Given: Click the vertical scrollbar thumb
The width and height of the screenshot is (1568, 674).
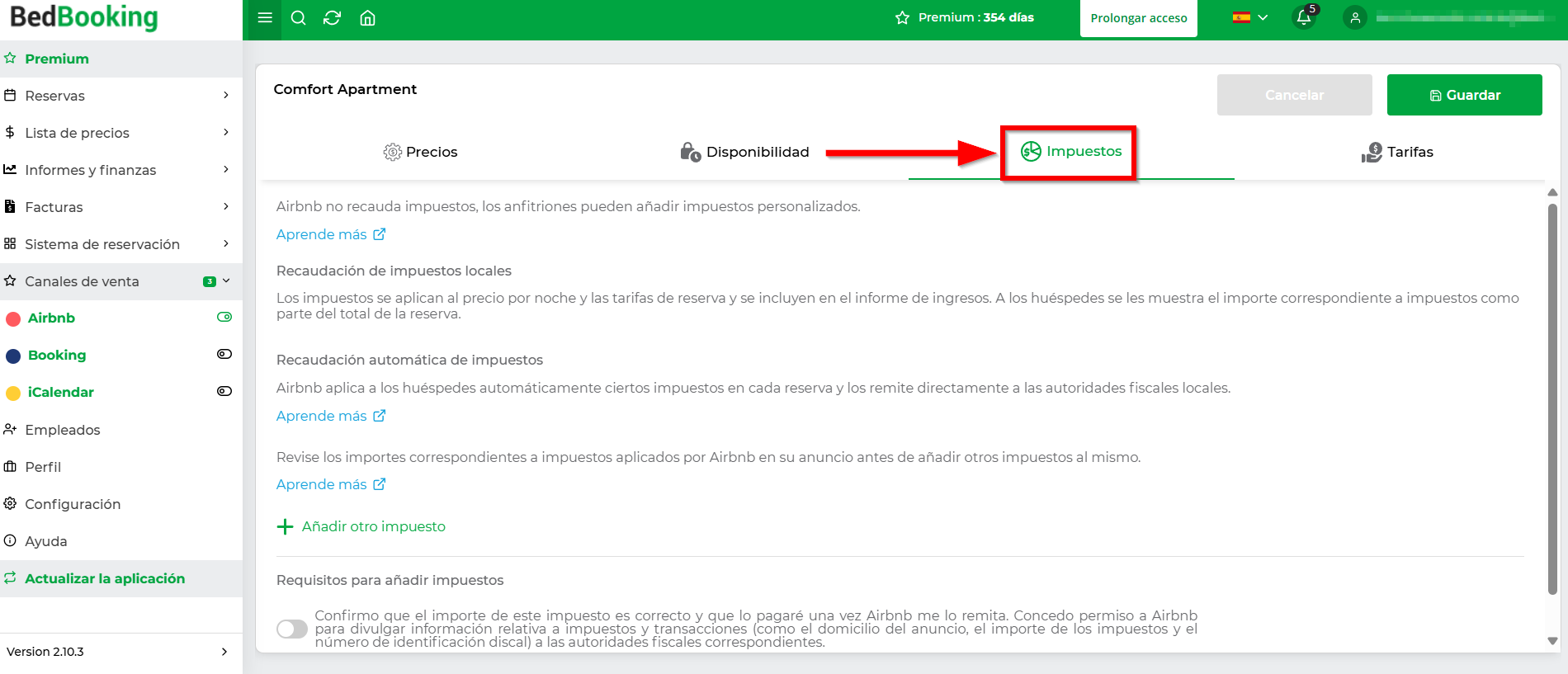Looking at the screenshot, I should [1552, 399].
